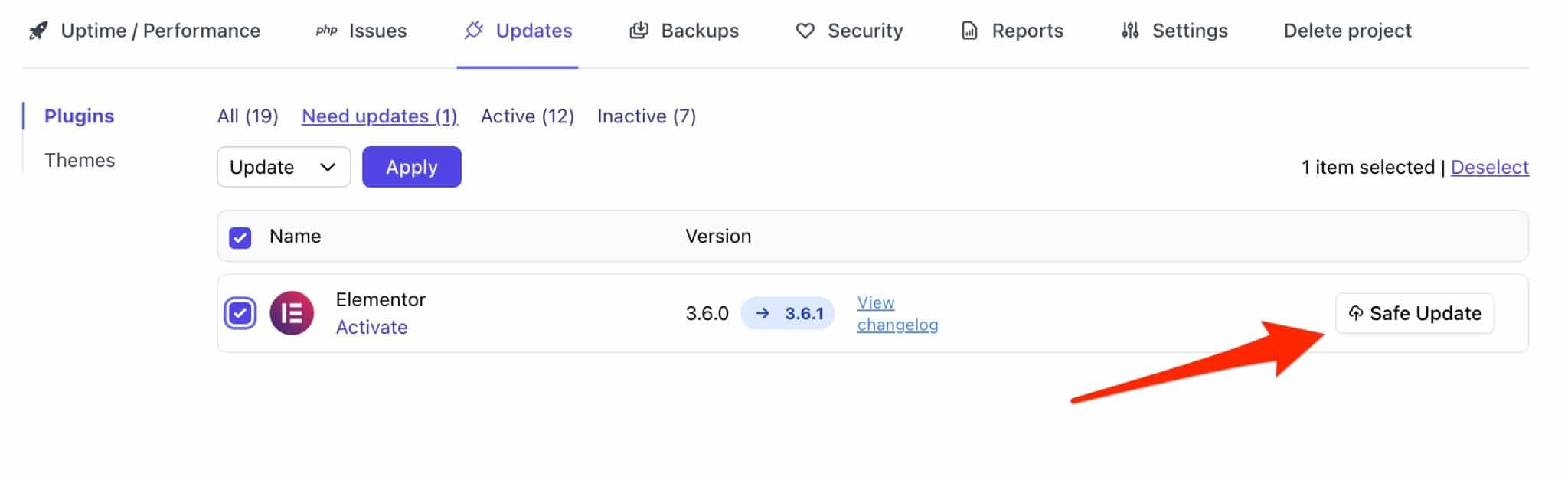The image size is (1568, 480).
Task: Click the plug icon on Updates tab
Action: [x=474, y=31]
